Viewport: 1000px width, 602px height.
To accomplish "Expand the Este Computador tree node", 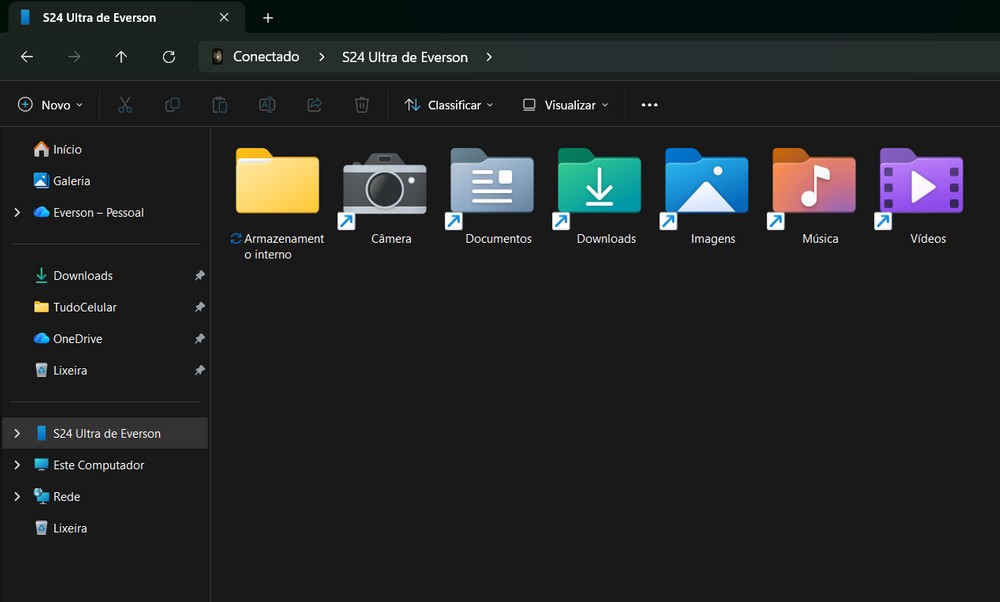I will pos(17,465).
